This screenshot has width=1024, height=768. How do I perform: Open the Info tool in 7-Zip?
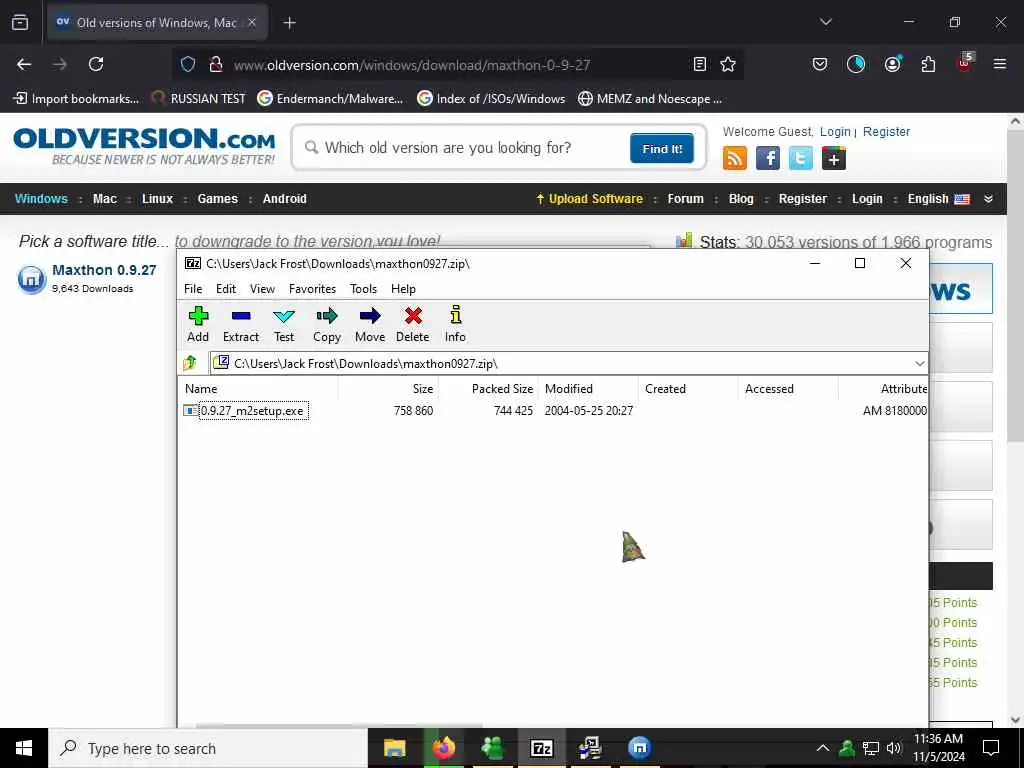pos(455,325)
